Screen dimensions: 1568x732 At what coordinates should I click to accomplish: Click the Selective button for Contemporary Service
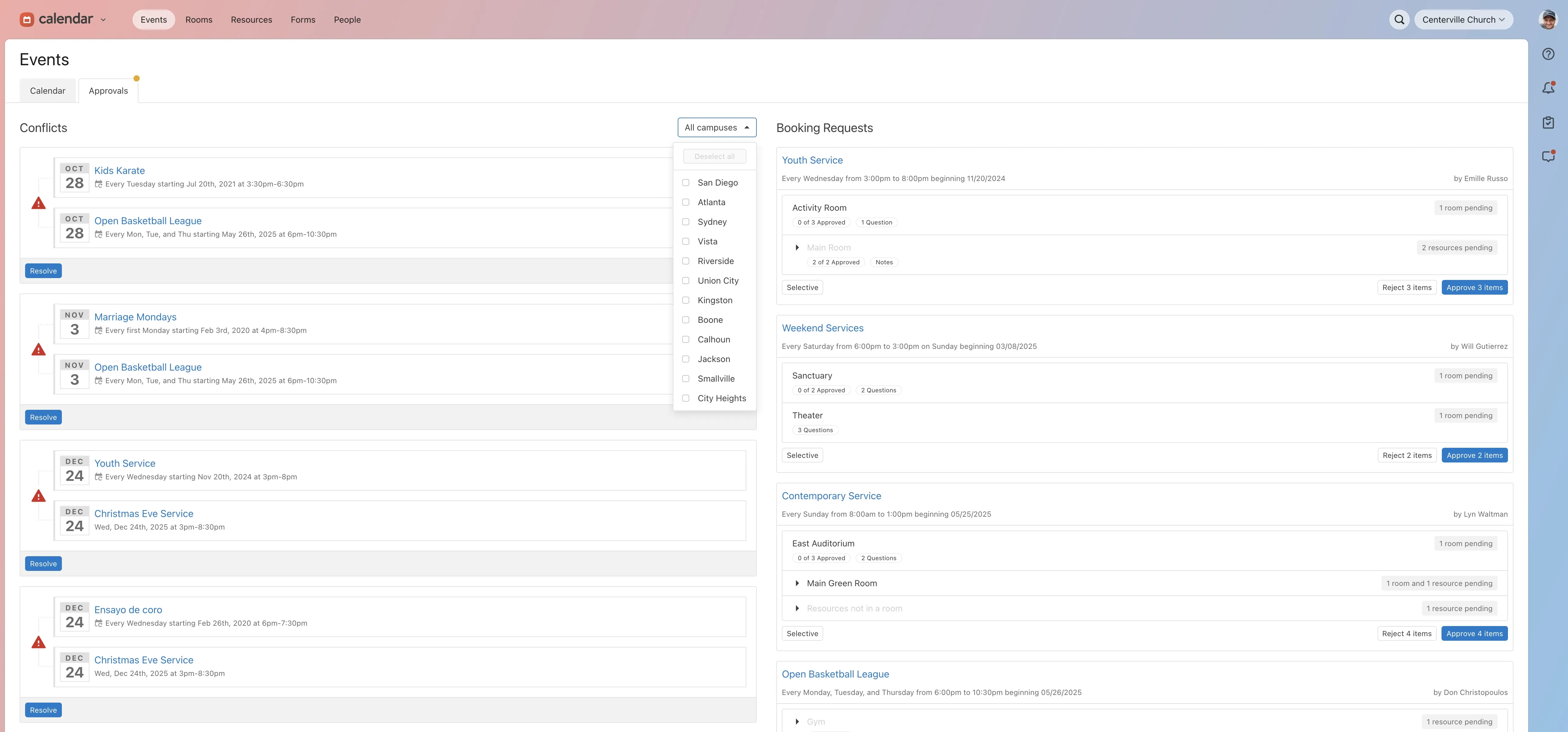click(802, 633)
